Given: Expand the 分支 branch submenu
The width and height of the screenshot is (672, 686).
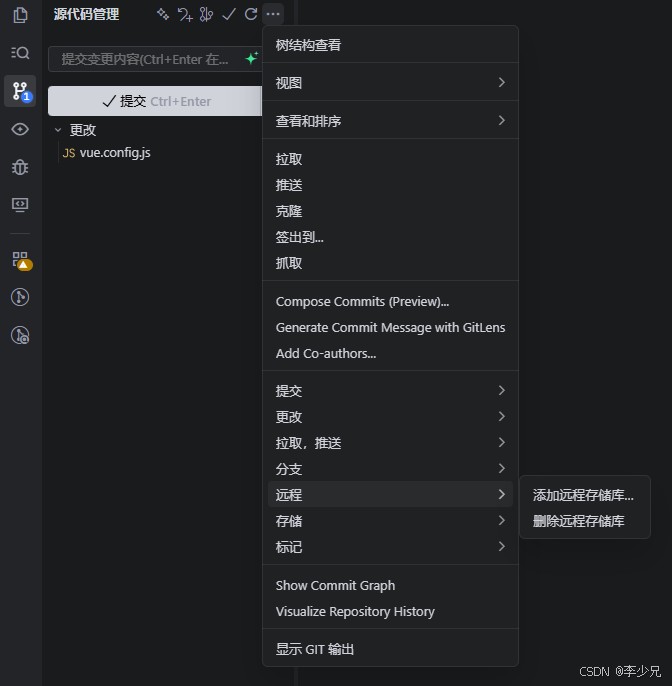Looking at the screenshot, I should tap(390, 469).
